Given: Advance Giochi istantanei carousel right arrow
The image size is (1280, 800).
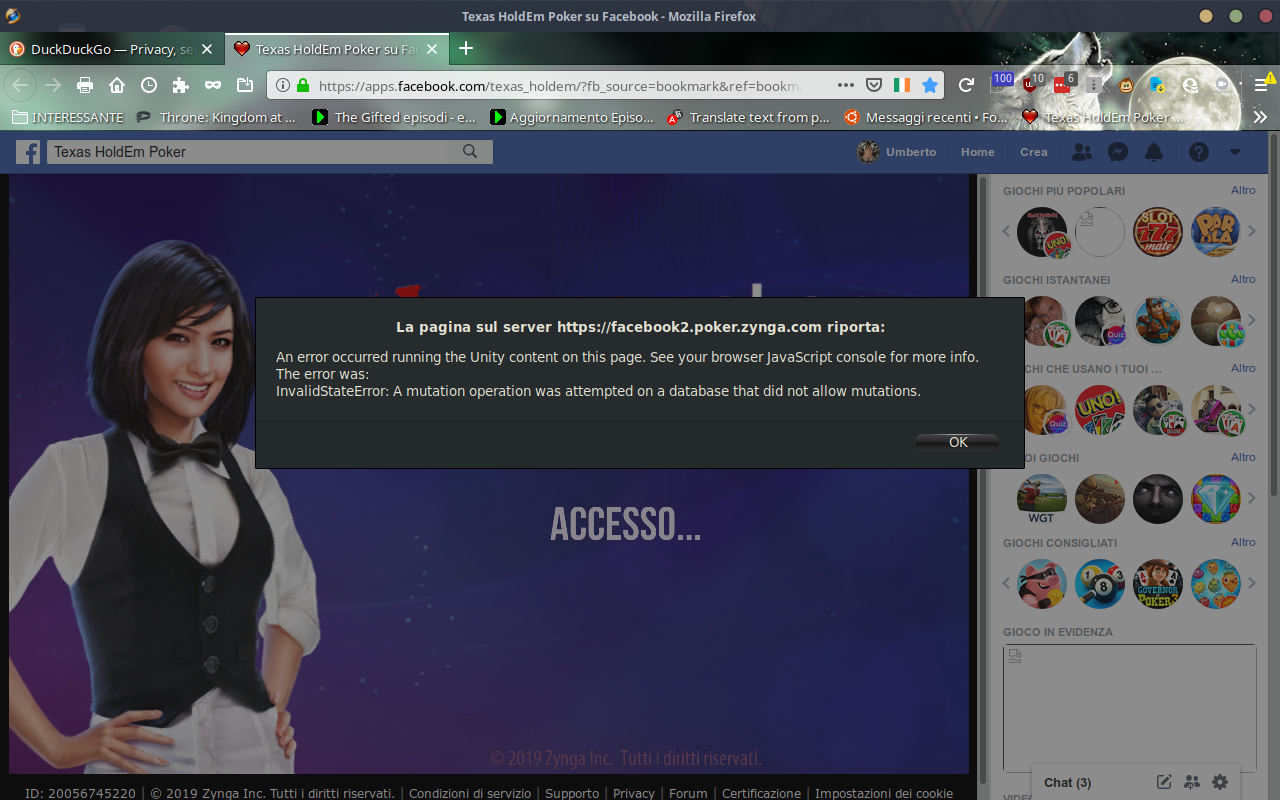Looking at the screenshot, I should click(1252, 320).
